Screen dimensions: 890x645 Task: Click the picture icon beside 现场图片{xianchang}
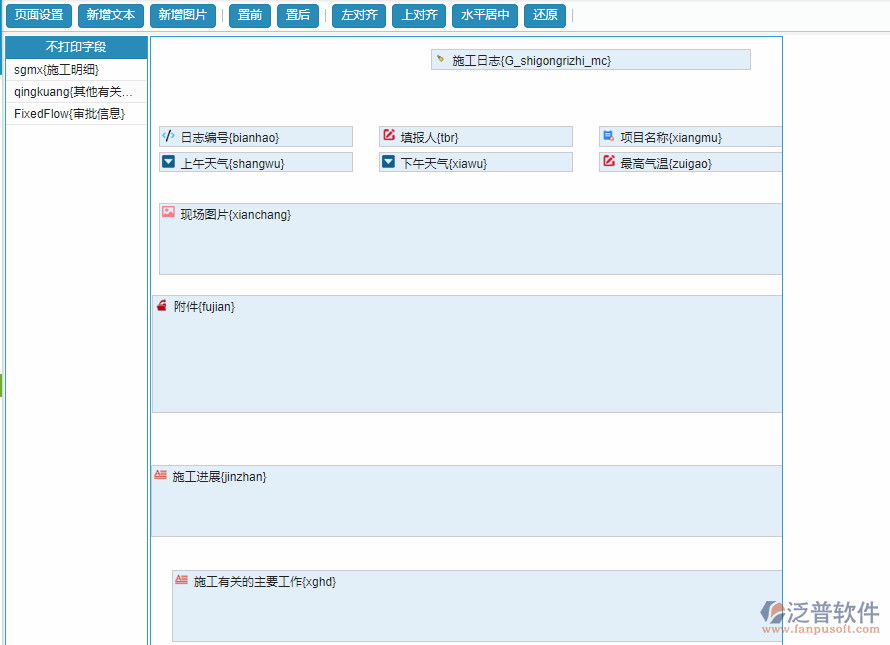[169, 212]
